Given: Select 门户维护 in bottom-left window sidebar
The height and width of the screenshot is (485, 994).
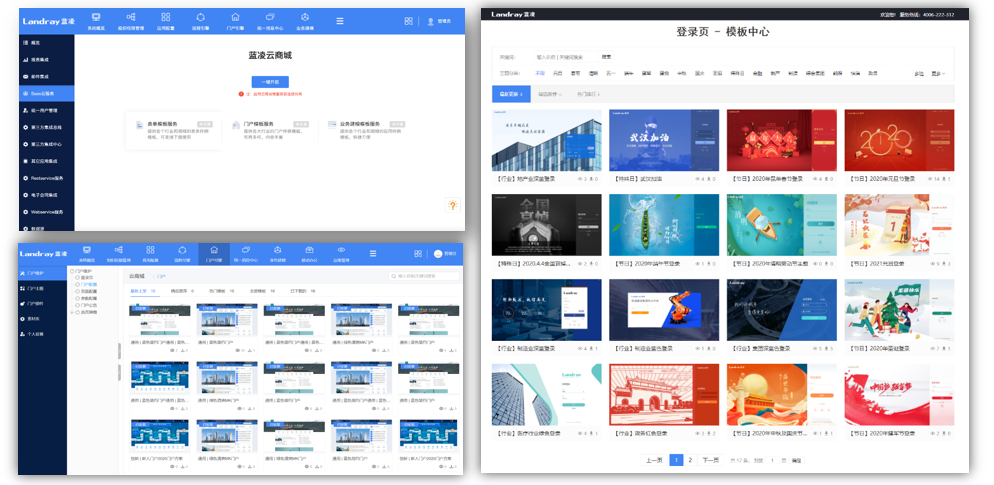Looking at the screenshot, I should [42, 273].
